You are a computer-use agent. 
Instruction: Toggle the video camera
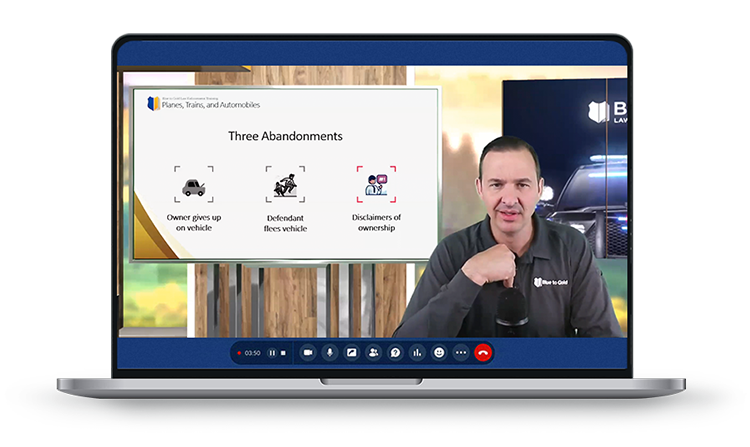308,353
